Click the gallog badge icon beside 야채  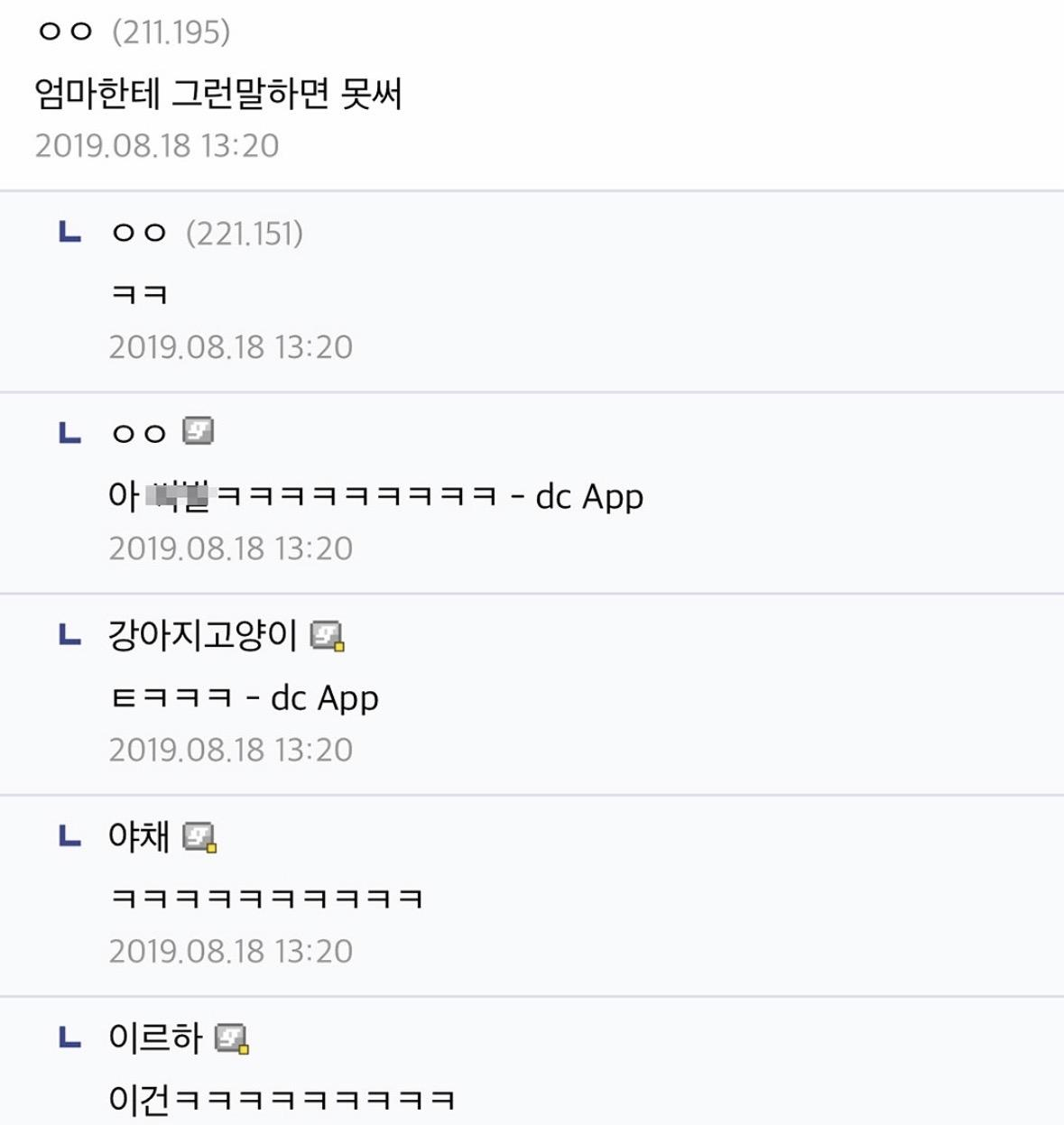click(199, 837)
